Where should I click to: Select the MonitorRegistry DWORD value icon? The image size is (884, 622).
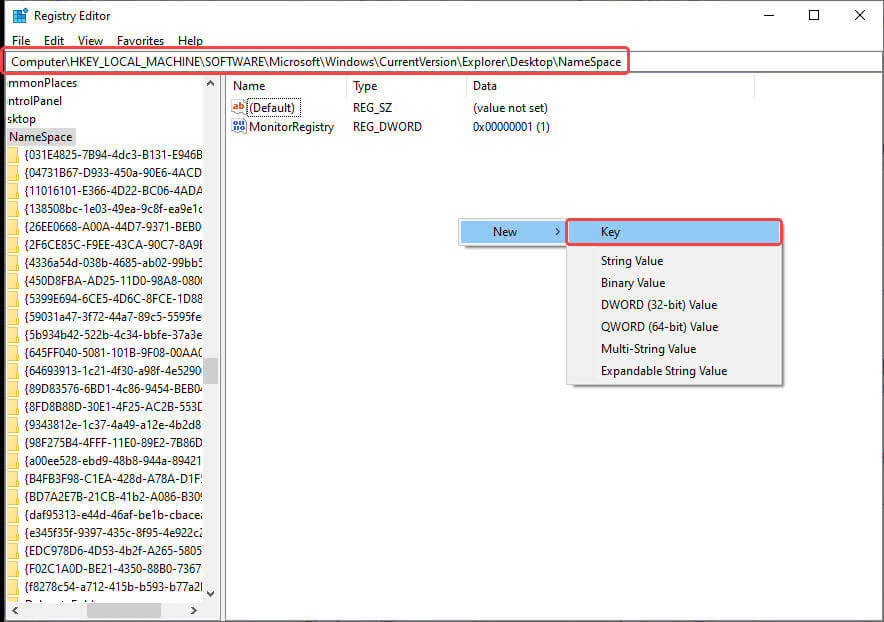click(238, 126)
